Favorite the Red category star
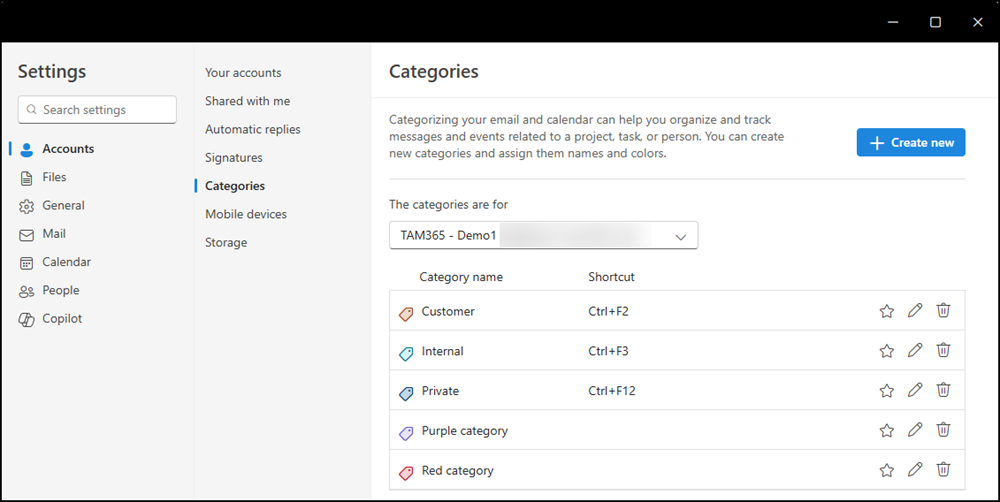The height and width of the screenshot is (502, 1000). pos(886,470)
